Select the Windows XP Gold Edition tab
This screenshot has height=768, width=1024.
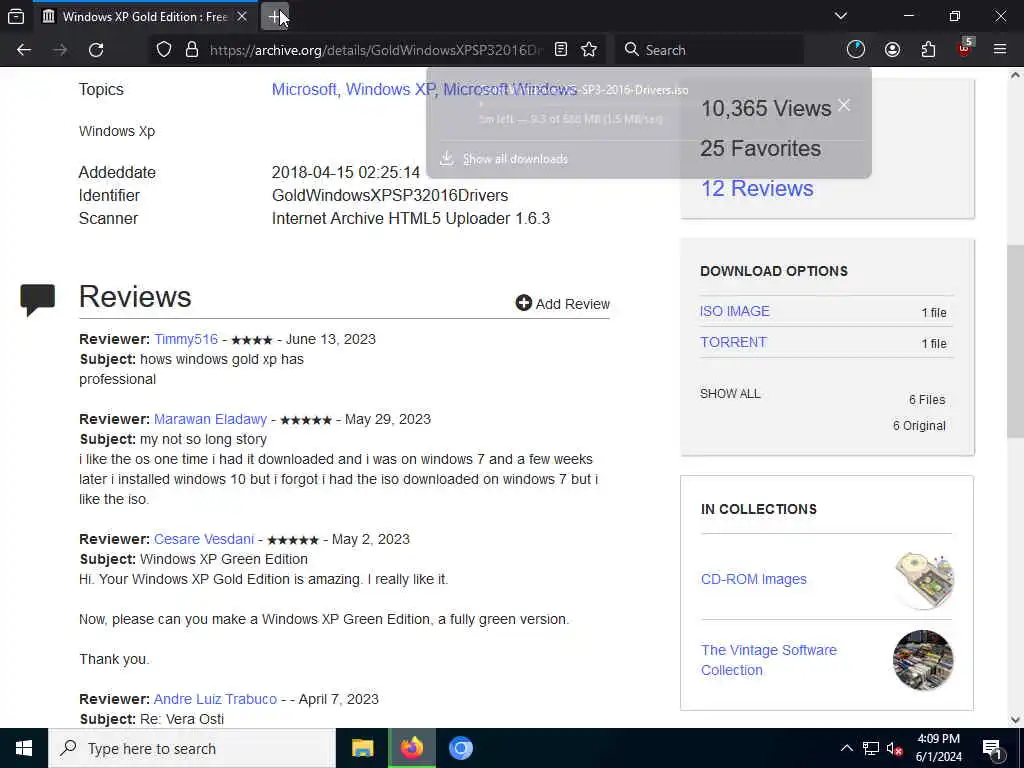144,16
